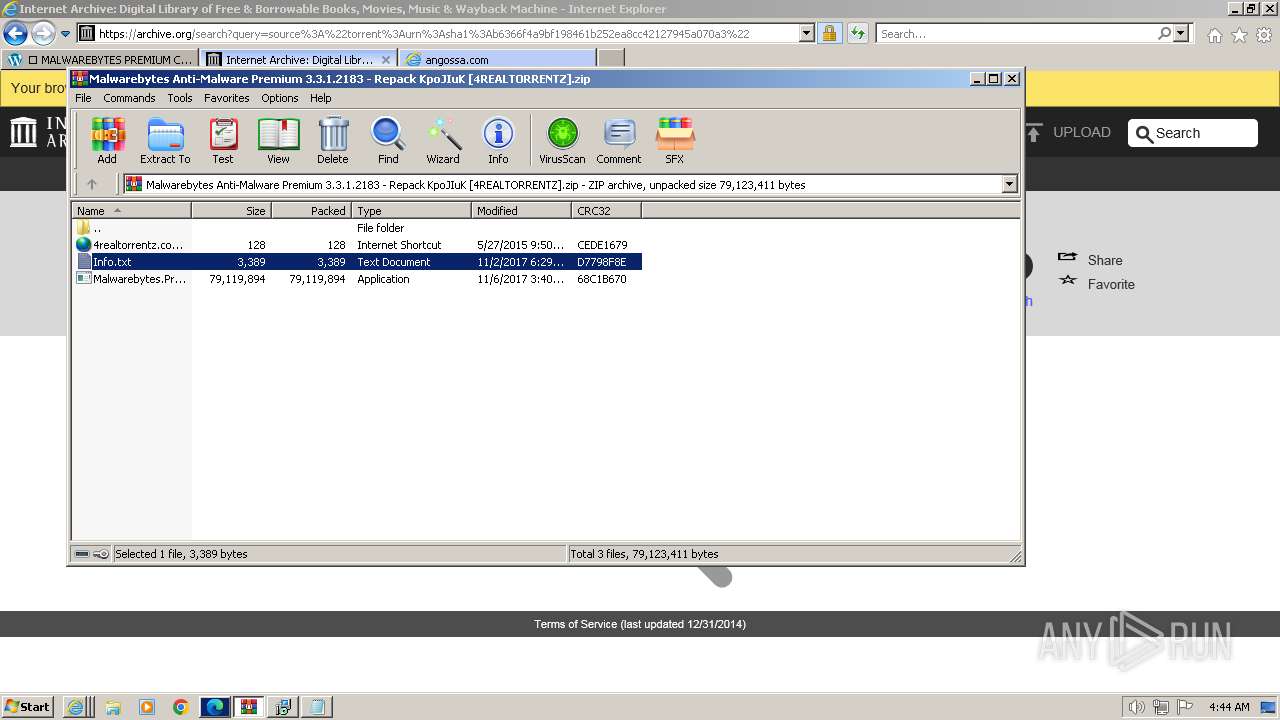Click the IE search box field
This screenshot has height=720, width=1280.
[1016, 33]
